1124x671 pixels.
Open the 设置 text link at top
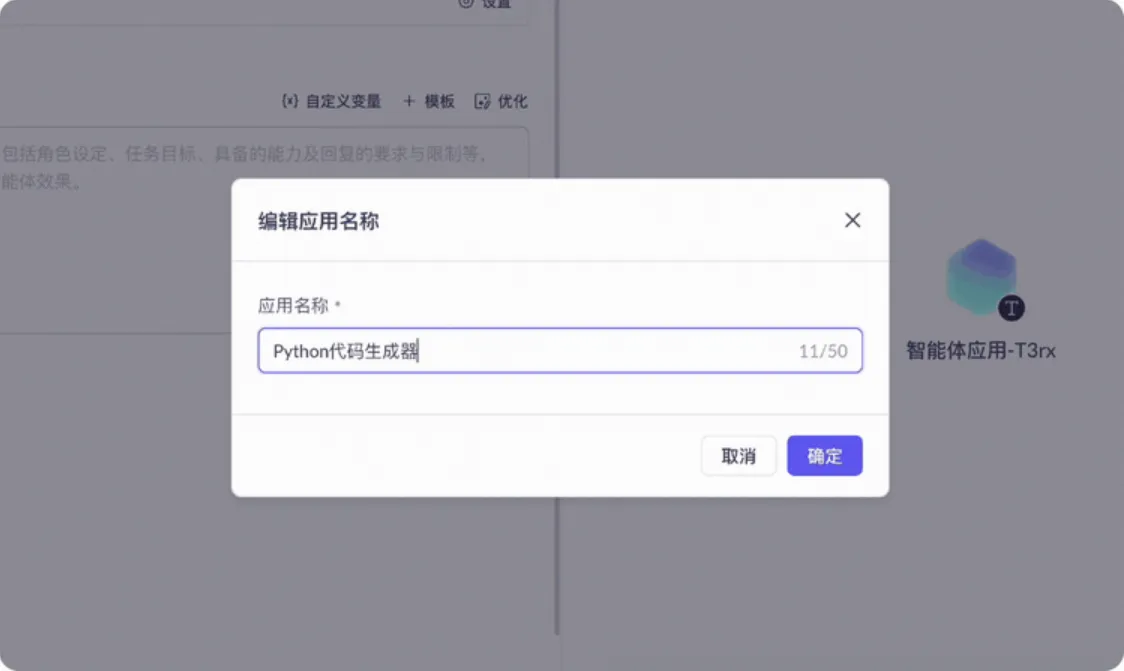496,4
